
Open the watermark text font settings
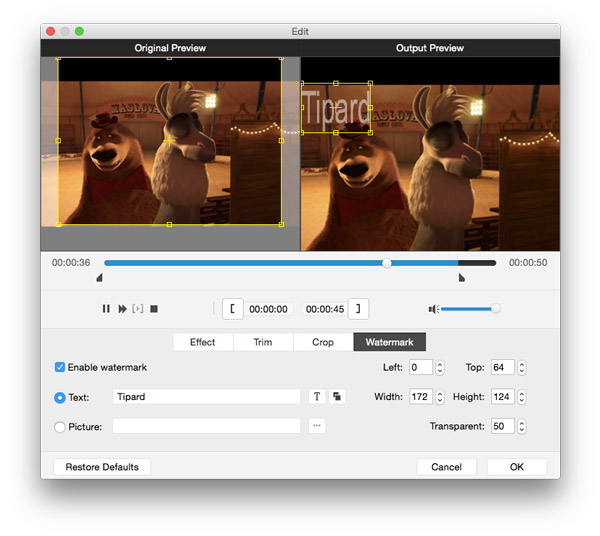click(x=317, y=396)
